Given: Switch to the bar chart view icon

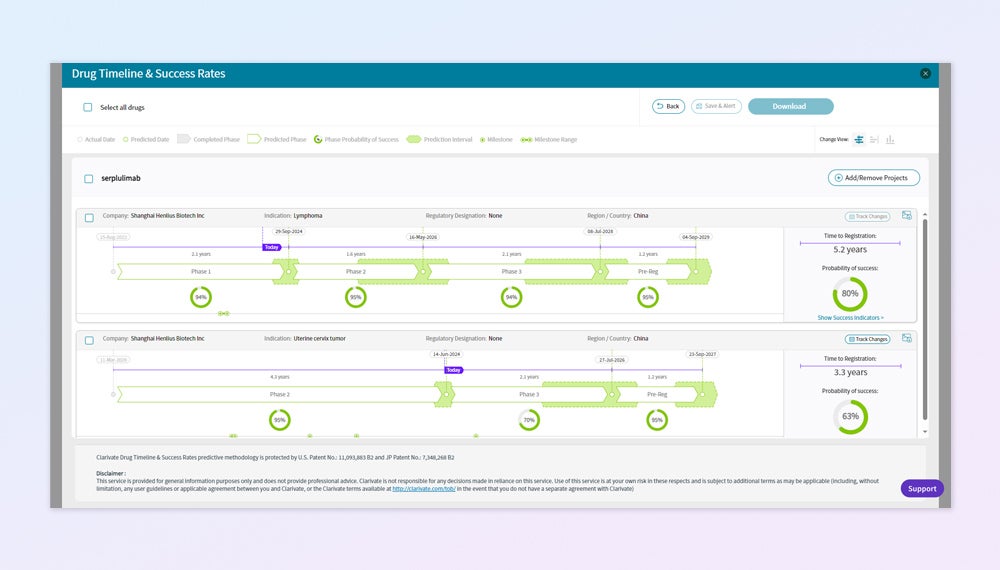Looking at the screenshot, I should tap(890, 139).
